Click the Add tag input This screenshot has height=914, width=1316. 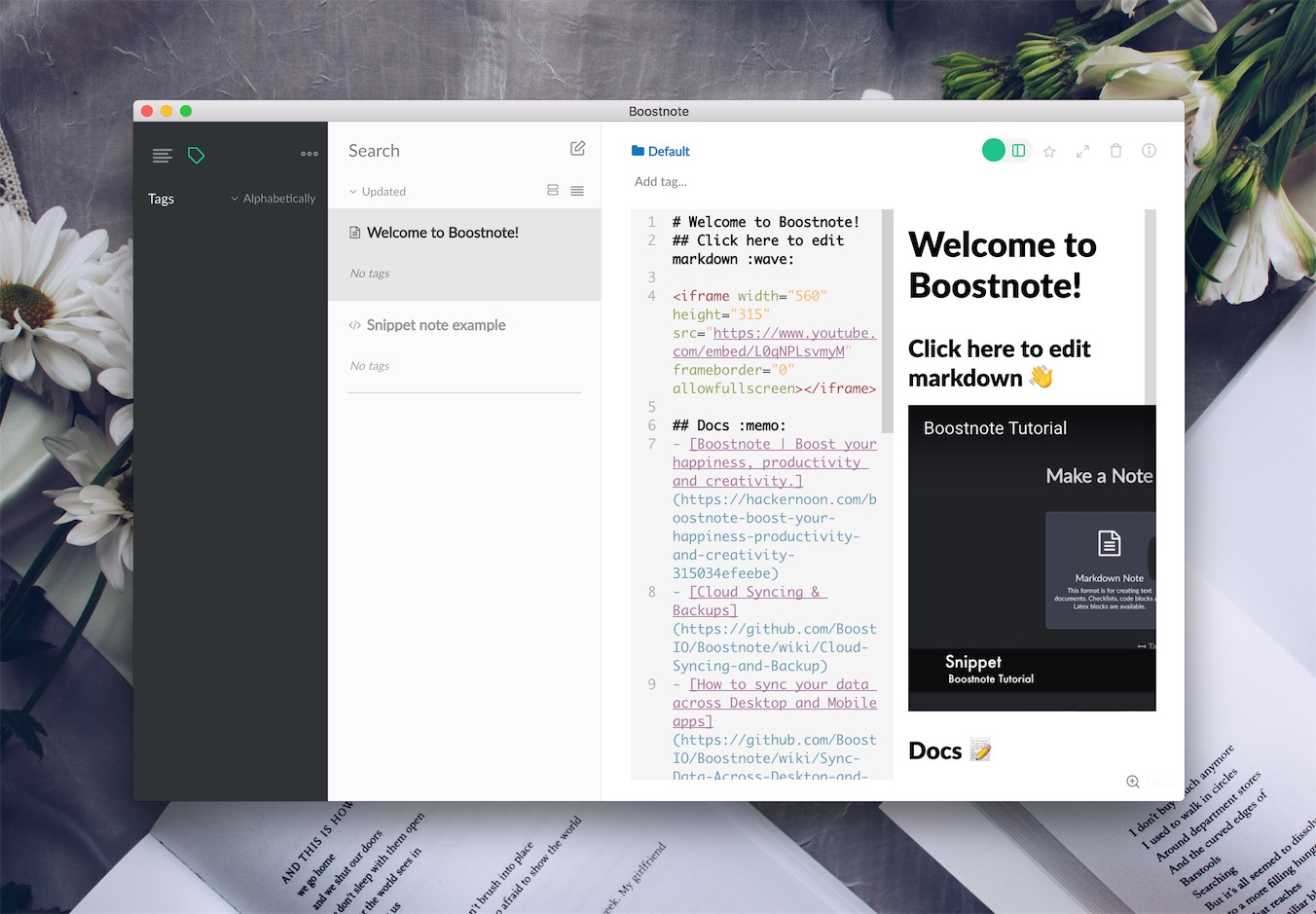click(x=661, y=181)
